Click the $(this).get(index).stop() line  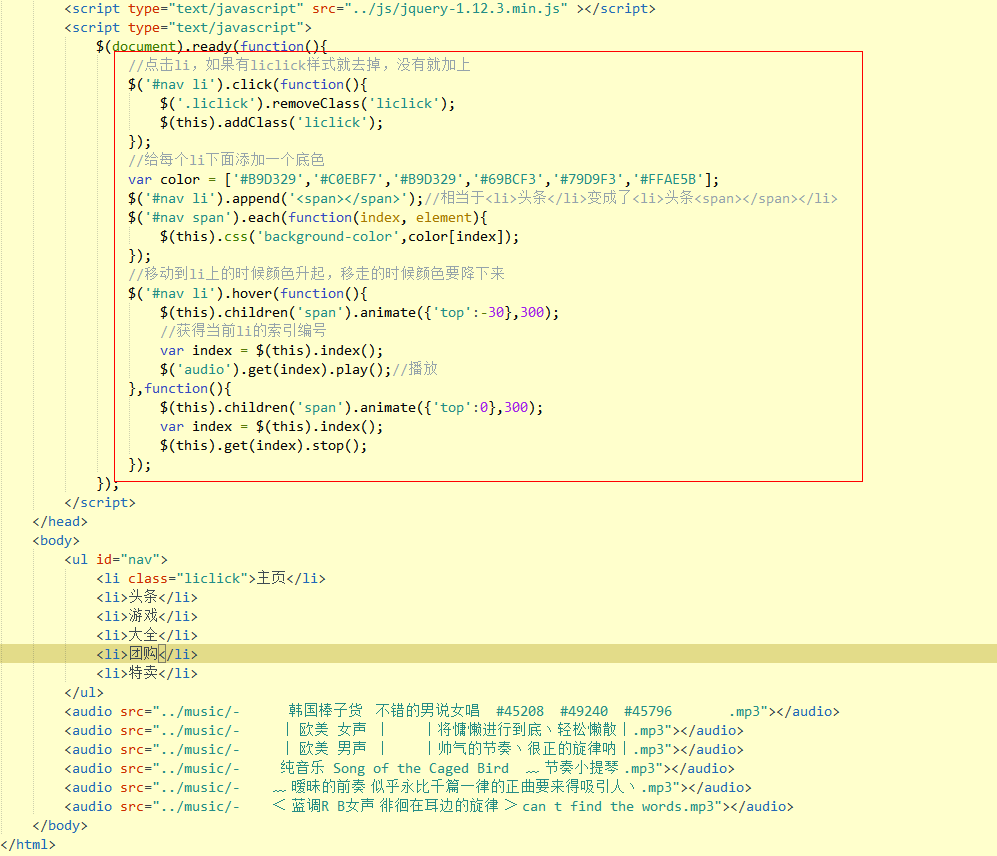click(263, 445)
